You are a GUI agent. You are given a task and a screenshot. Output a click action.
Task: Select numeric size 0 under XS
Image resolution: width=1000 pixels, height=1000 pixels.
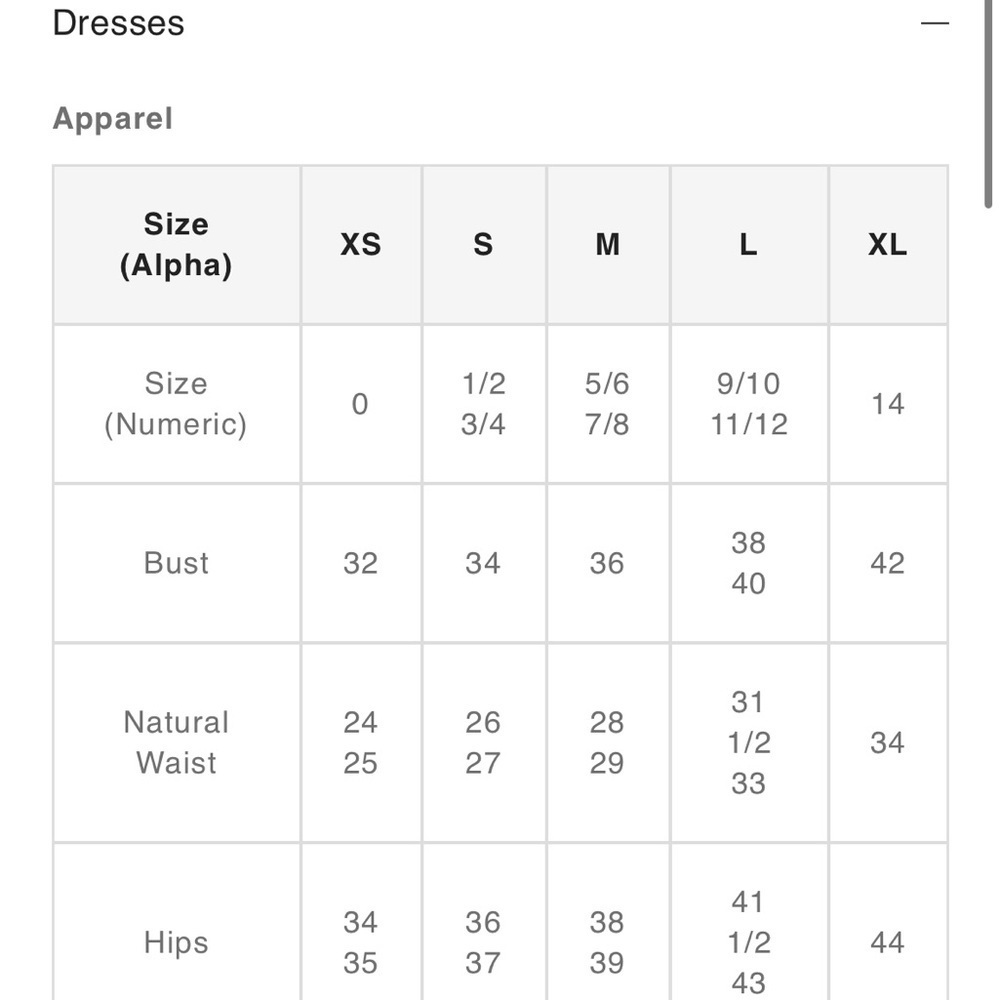(360, 403)
